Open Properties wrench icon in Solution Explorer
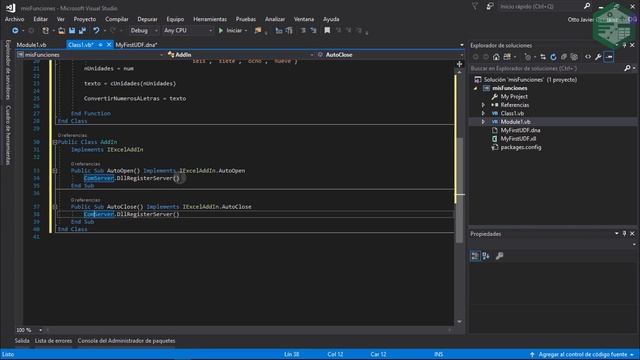 pos(598,57)
